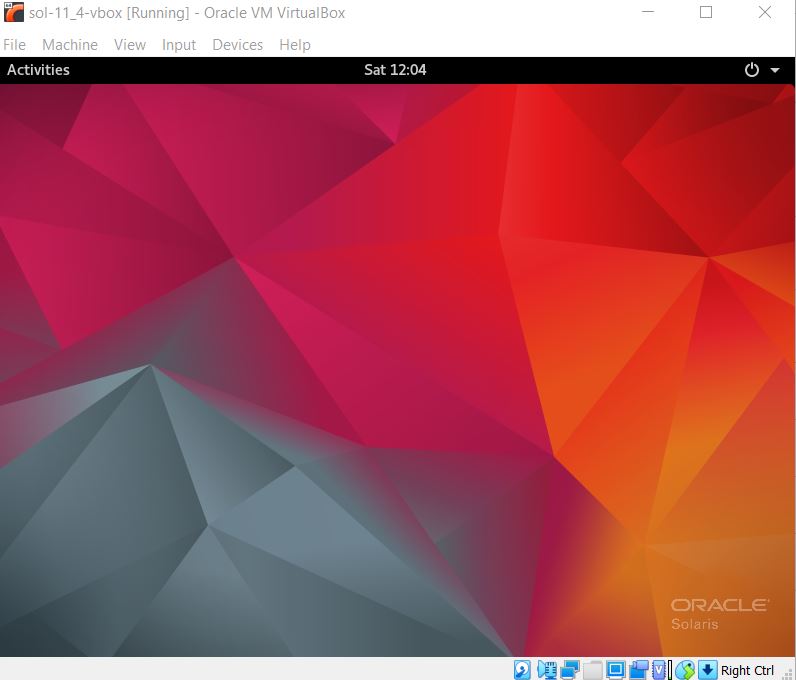Toggle mouse integration status icon
Screen dimensions: 796x680
pos(685,670)
